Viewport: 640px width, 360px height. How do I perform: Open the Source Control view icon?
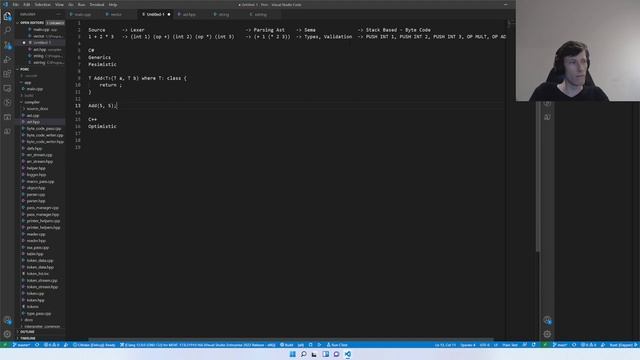click(7, 45)
